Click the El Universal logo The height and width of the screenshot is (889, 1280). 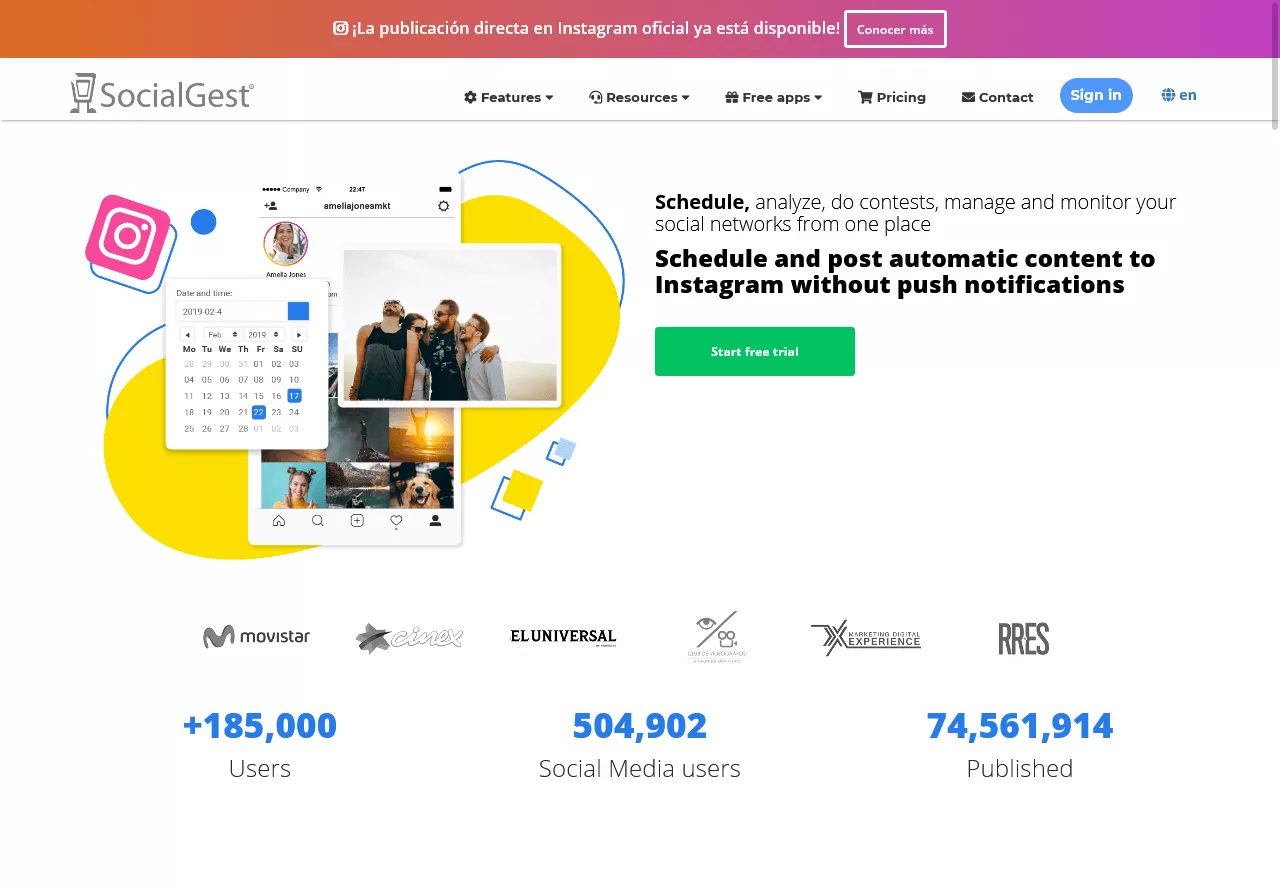563,637
